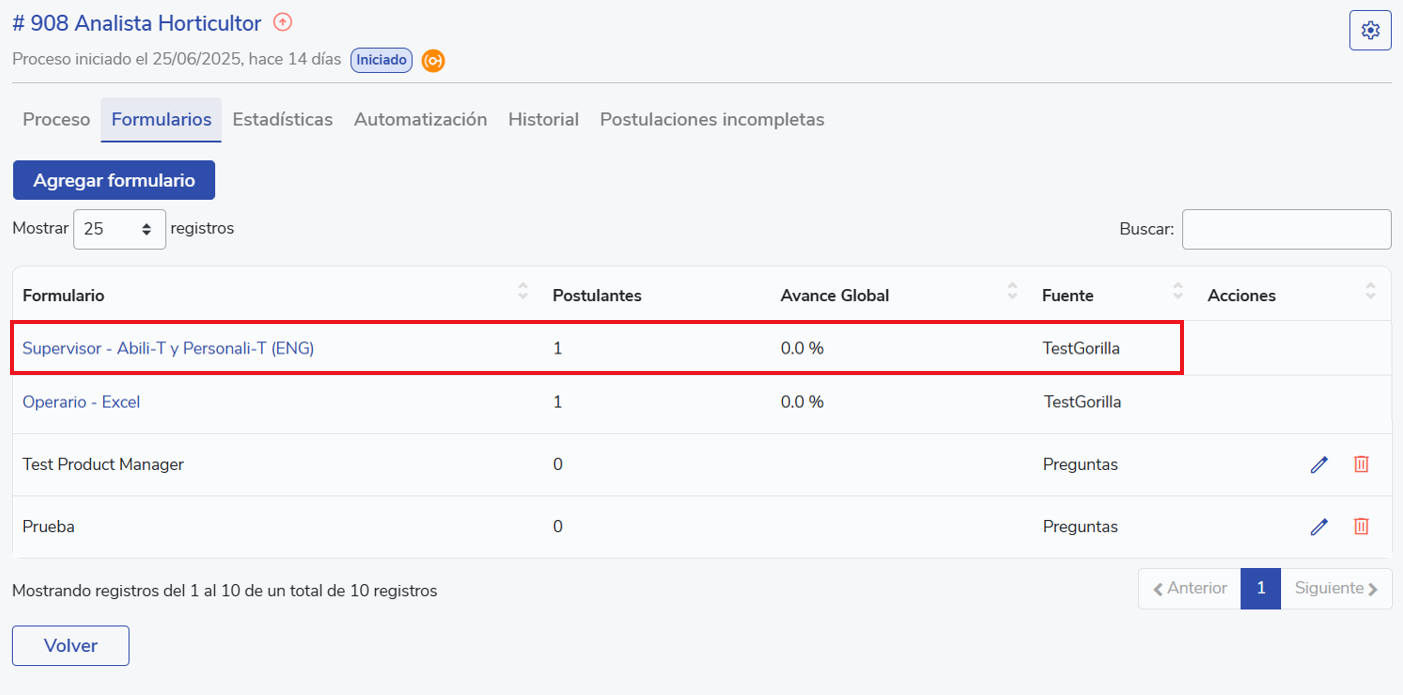The image size is (1403, 695).
Task: Open the Historial tab
Action: point(543,120)
